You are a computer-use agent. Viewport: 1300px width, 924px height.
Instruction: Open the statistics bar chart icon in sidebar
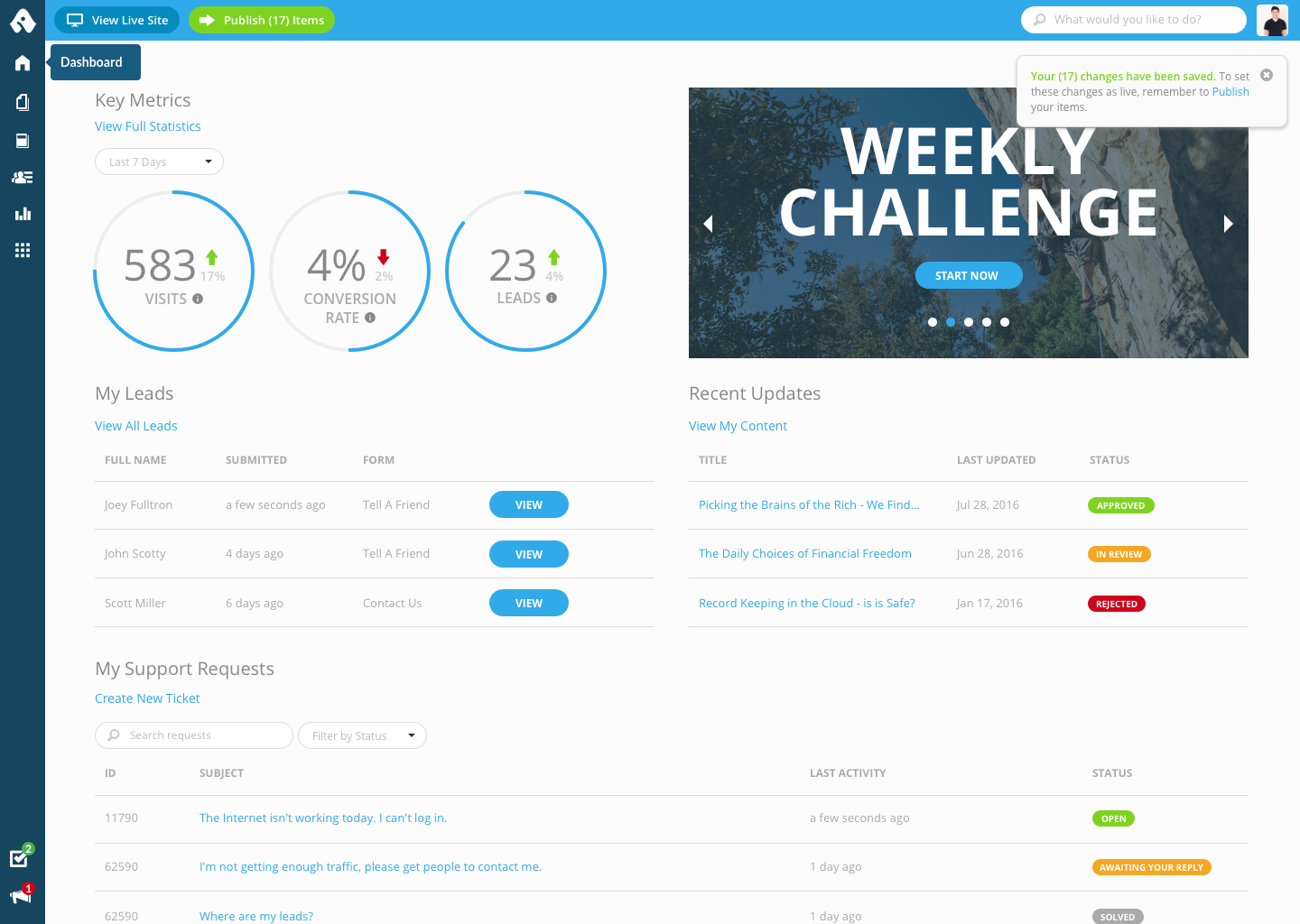[23, 214]
